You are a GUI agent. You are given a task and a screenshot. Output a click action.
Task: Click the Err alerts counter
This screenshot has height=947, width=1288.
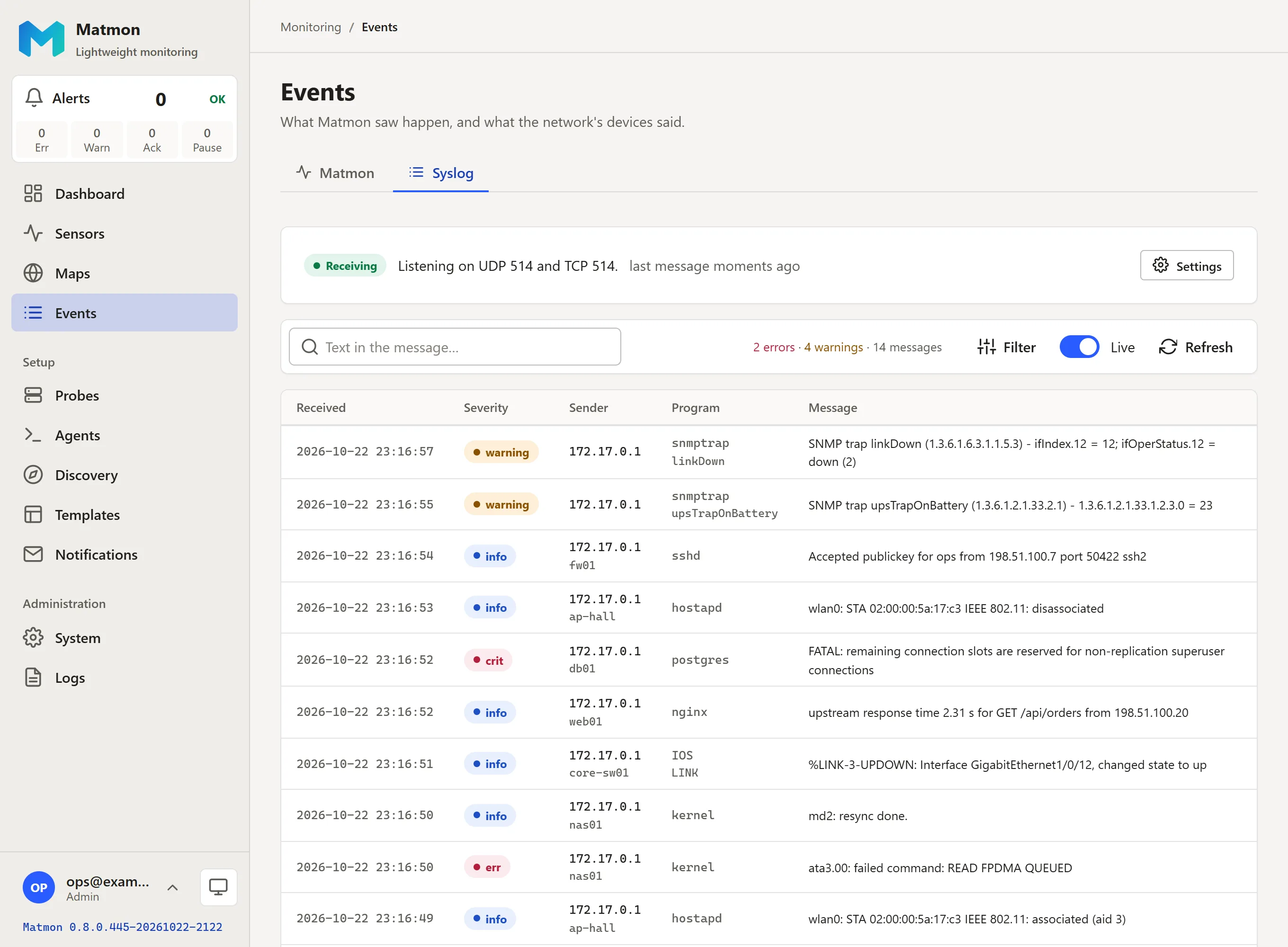(x=42, y=139)
